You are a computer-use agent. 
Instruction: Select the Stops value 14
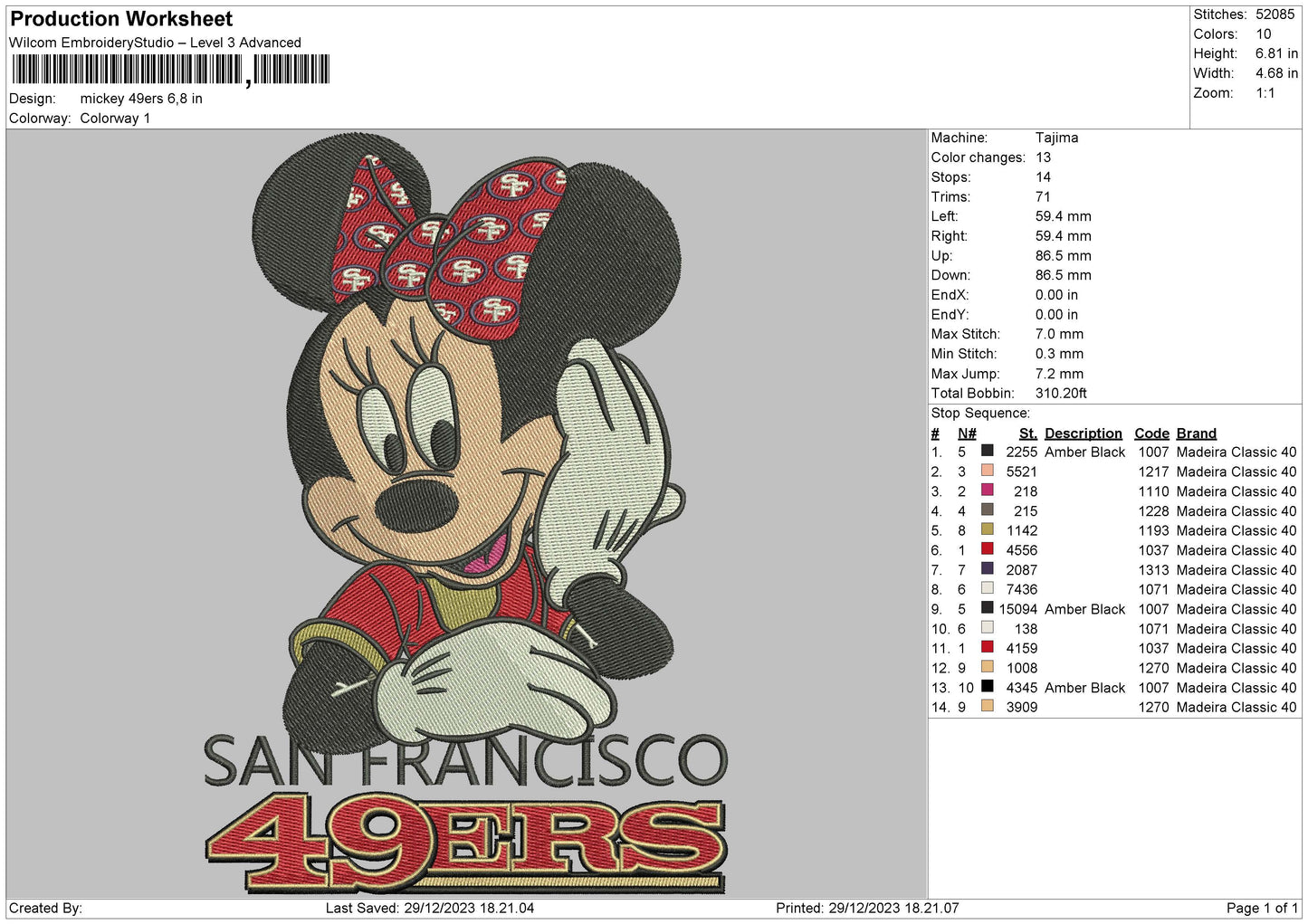click(1044, 177)
